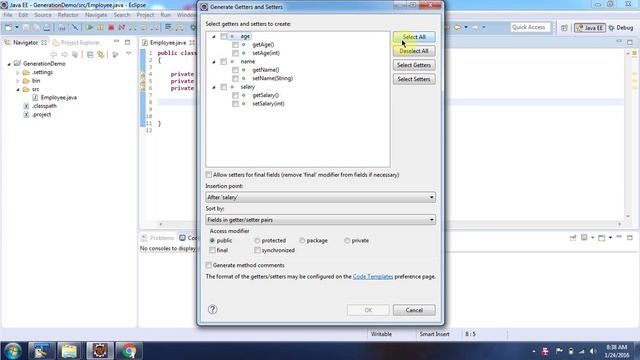Check the setName(String) checkbox
Image resolution: width=640 pixels, height=360 pixels.
tap(235, 78)
